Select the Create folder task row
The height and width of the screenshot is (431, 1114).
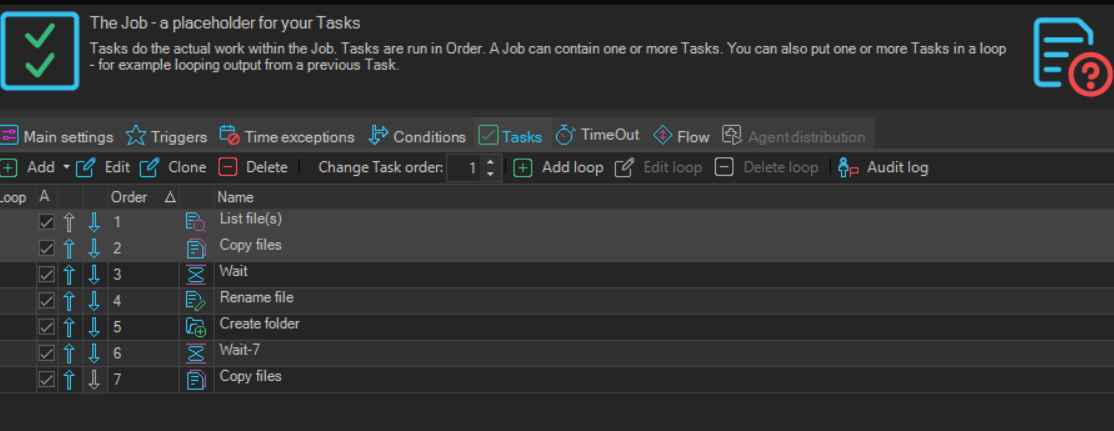click(x=557, y=327)
